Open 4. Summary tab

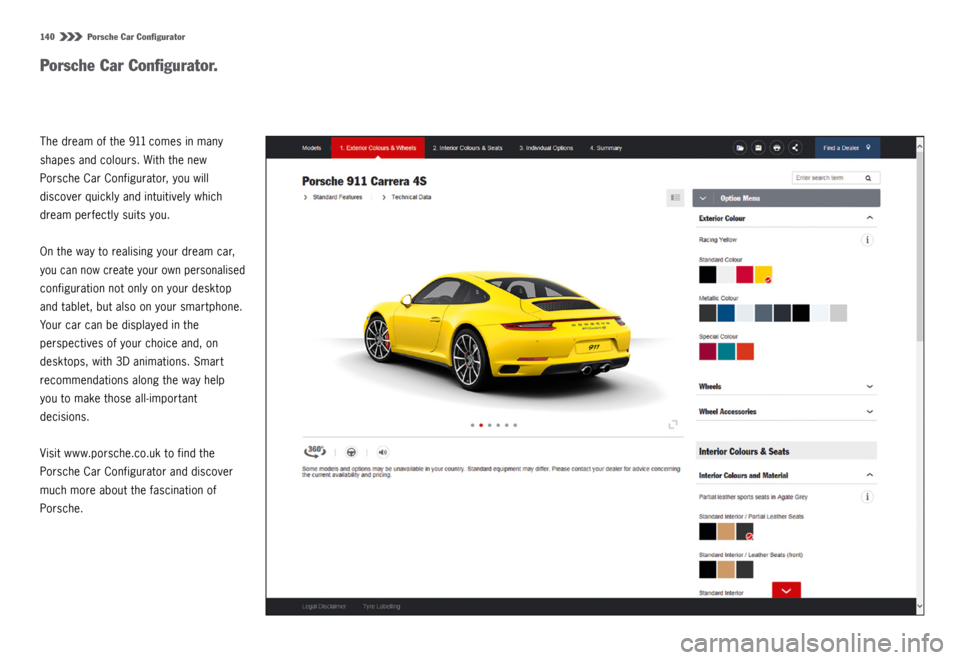(x=606, y=148)
